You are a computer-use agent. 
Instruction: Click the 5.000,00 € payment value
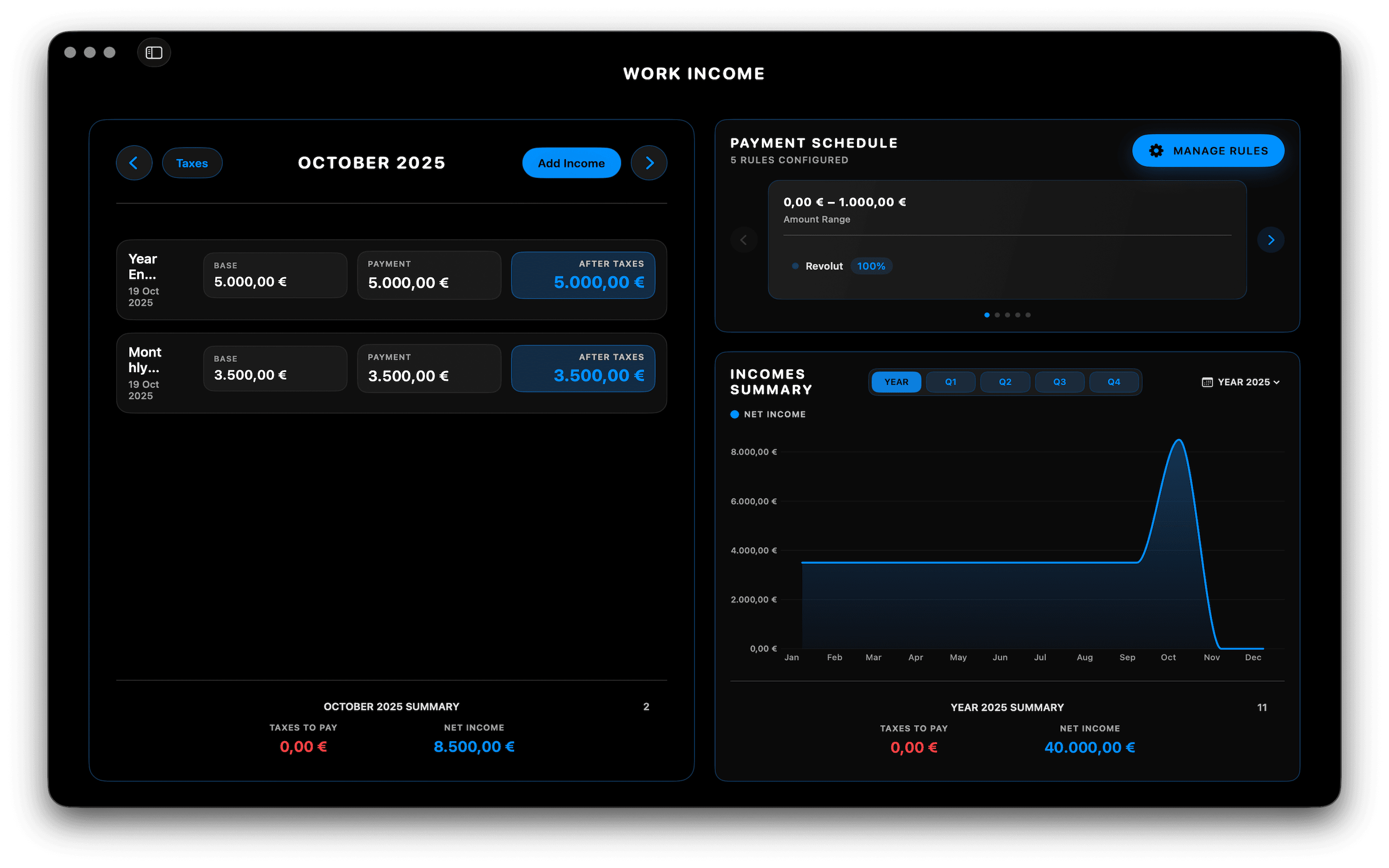coord(408,283)
